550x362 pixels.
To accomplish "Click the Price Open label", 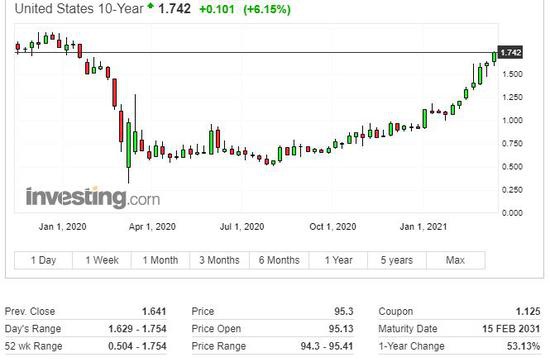I will (x=216, y=329).
